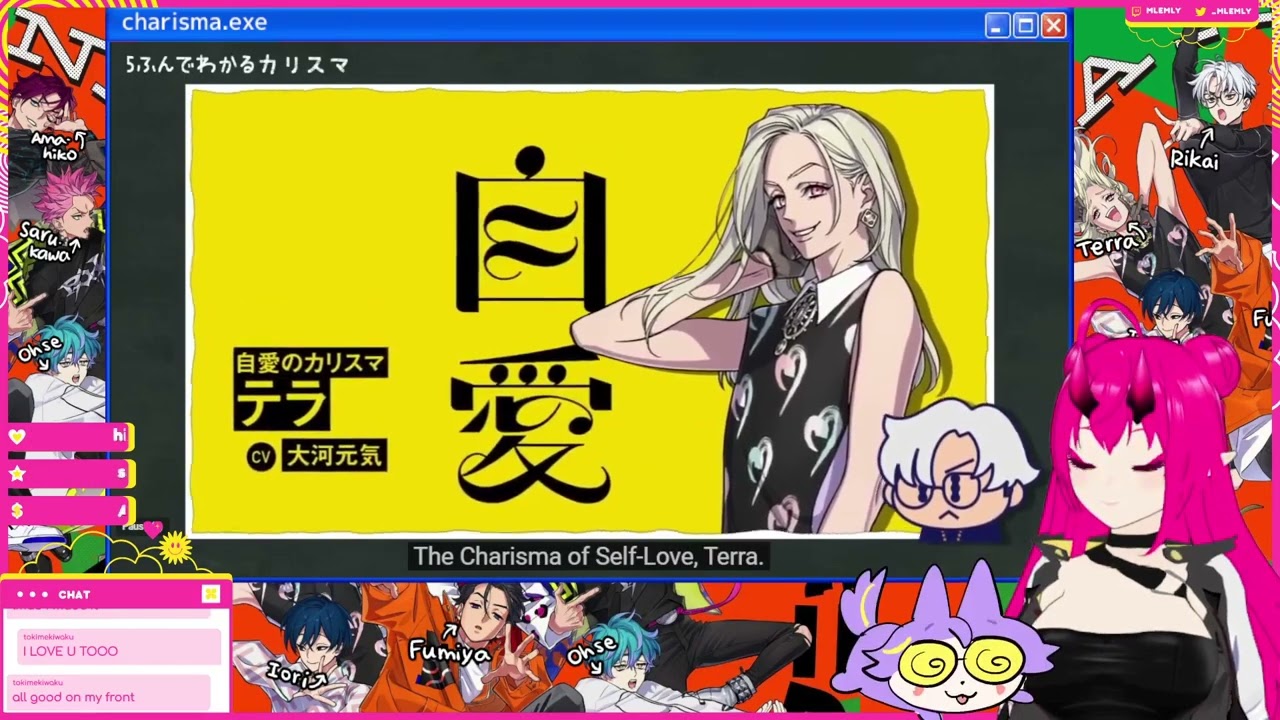Click the chat message 'all good on my front'
The width and height of the screenshot is (1280, 720).
coord(73,697)
